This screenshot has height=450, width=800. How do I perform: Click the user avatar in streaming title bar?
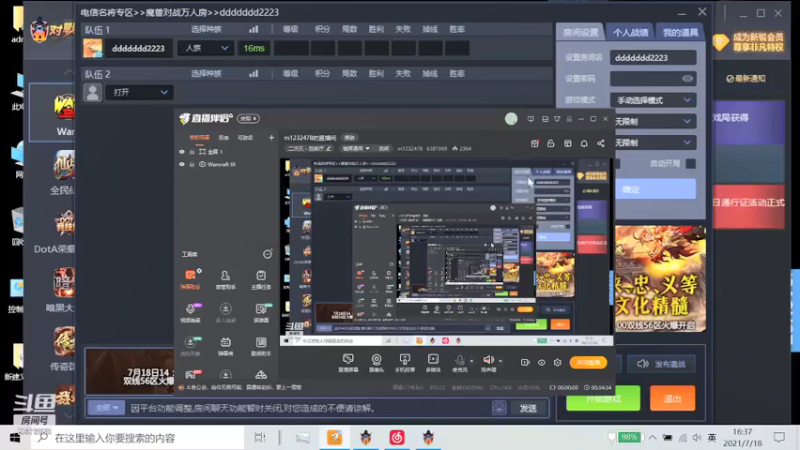pos(511,119)
